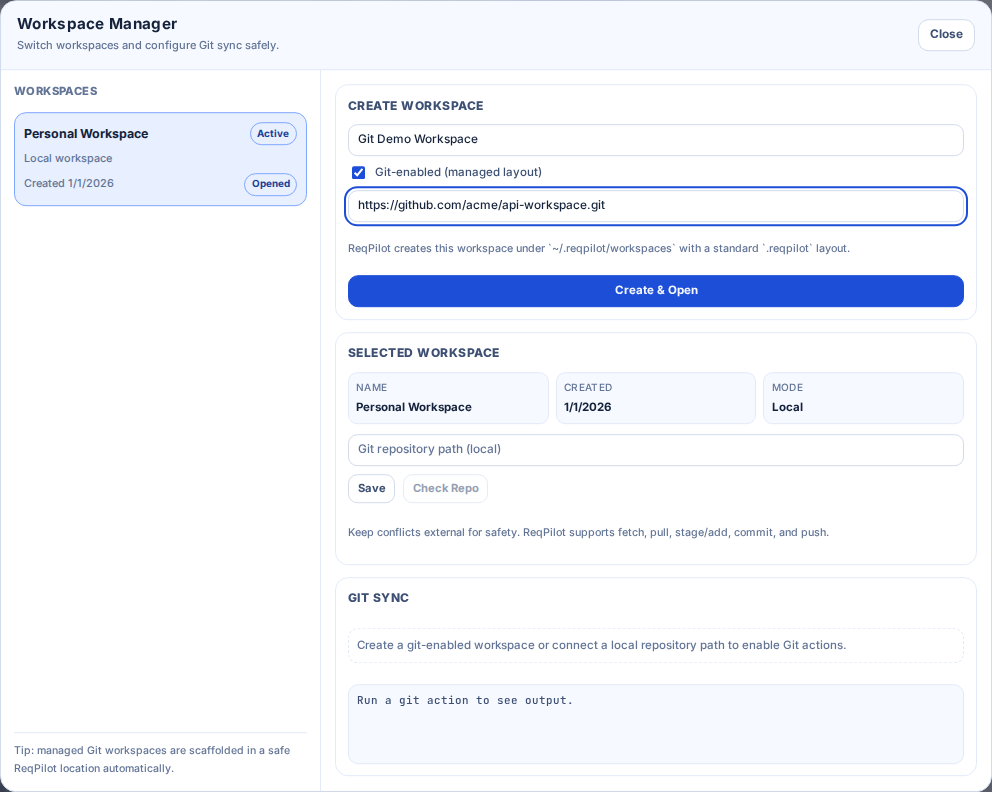Image resolution: width=992 pixels, height=792 pixels.
Task: Click the CREATED date field showing 1/1/2026
Action: tap(655, 398)
